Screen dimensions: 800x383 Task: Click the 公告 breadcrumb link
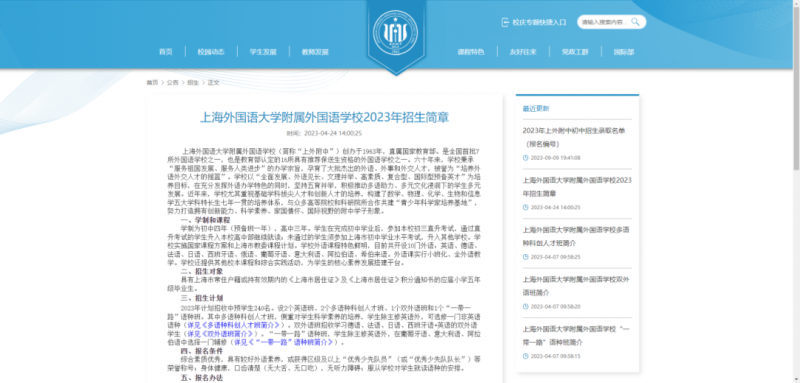(172, 83)
